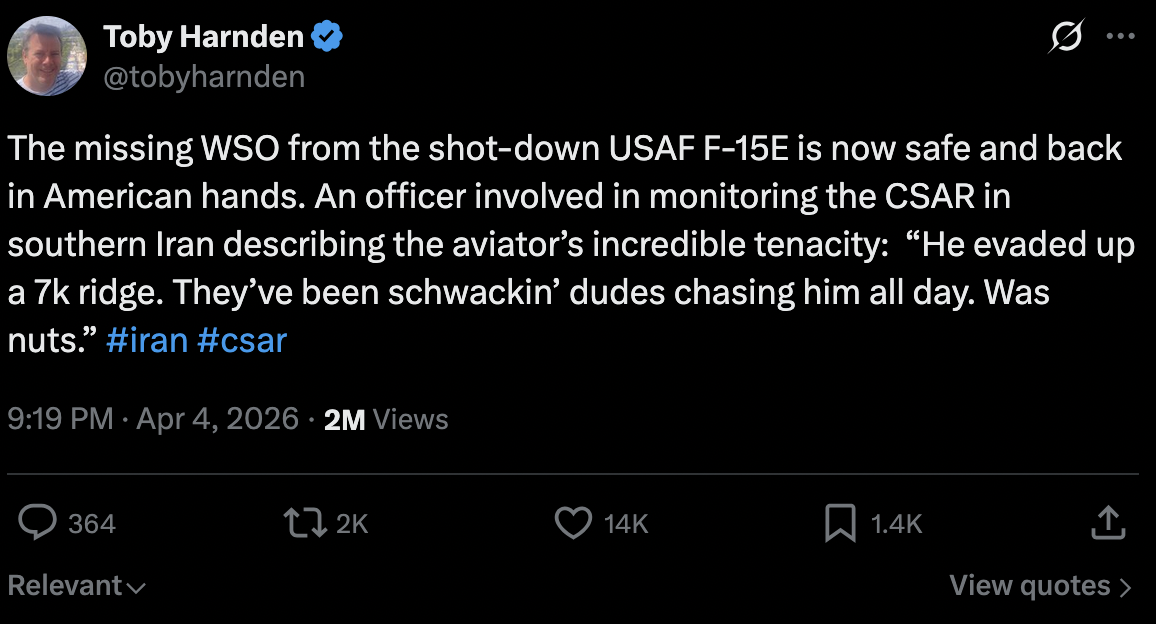Click the 2M Views count
Image resolution: width=1156 pixels, height=624 pixels.
(x=386, y=419)
